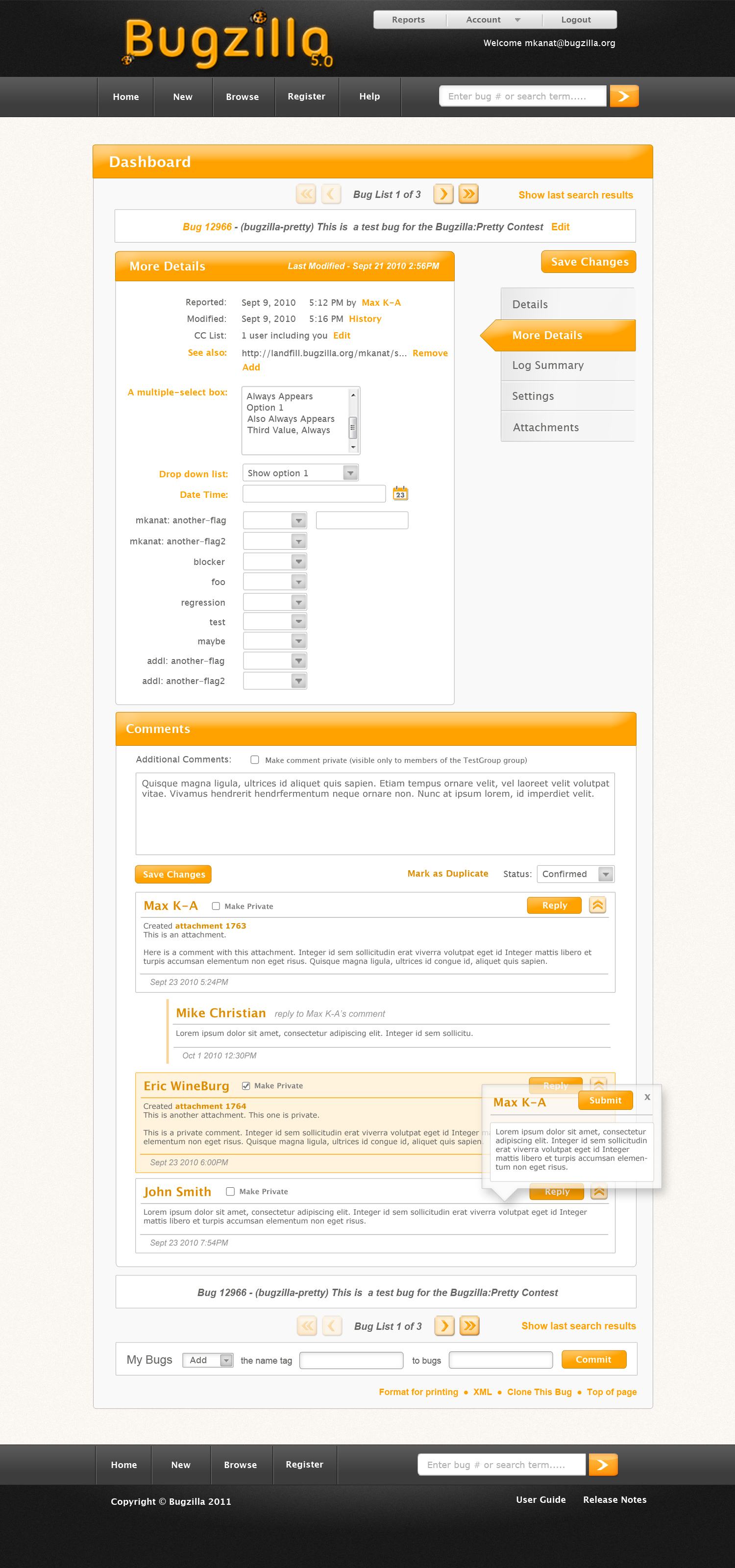The width and height of the screenshot is (735, 1568).
Task: Click the Commit button
Action: (x=593, y=1359)
